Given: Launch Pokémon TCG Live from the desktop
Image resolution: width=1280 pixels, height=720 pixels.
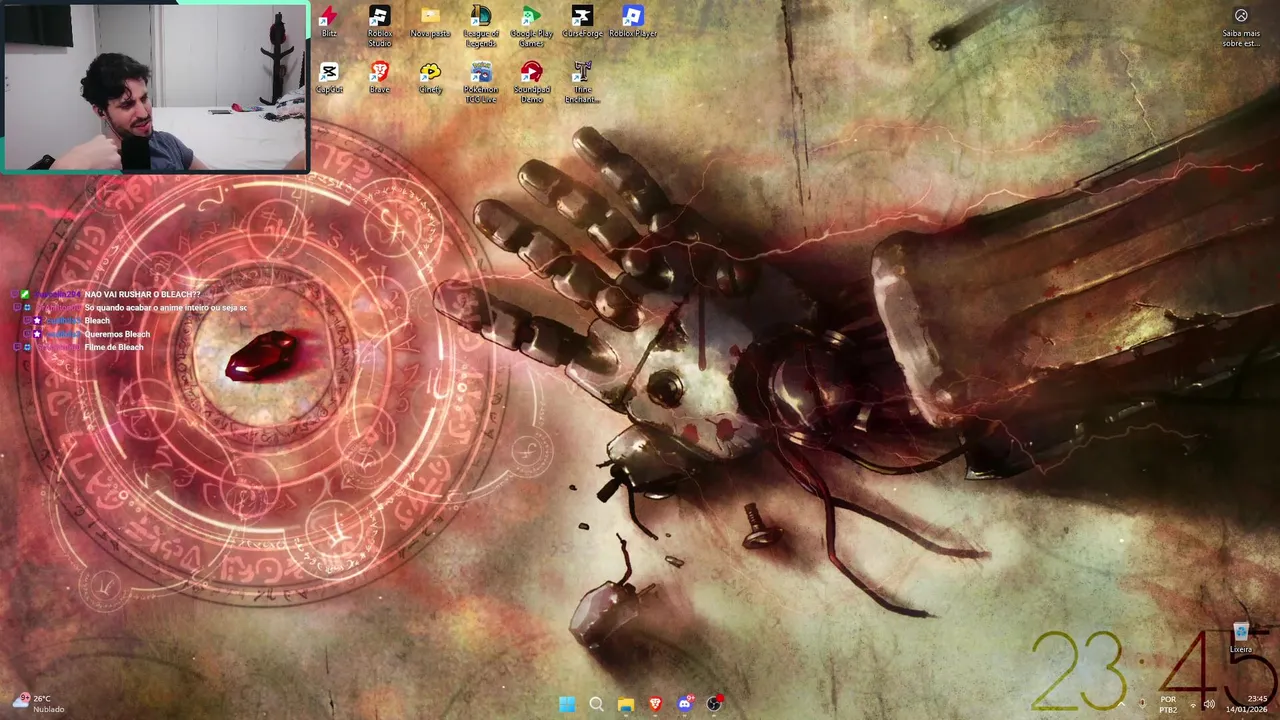Looking at the screenshot, I should (x=481, y=82).
